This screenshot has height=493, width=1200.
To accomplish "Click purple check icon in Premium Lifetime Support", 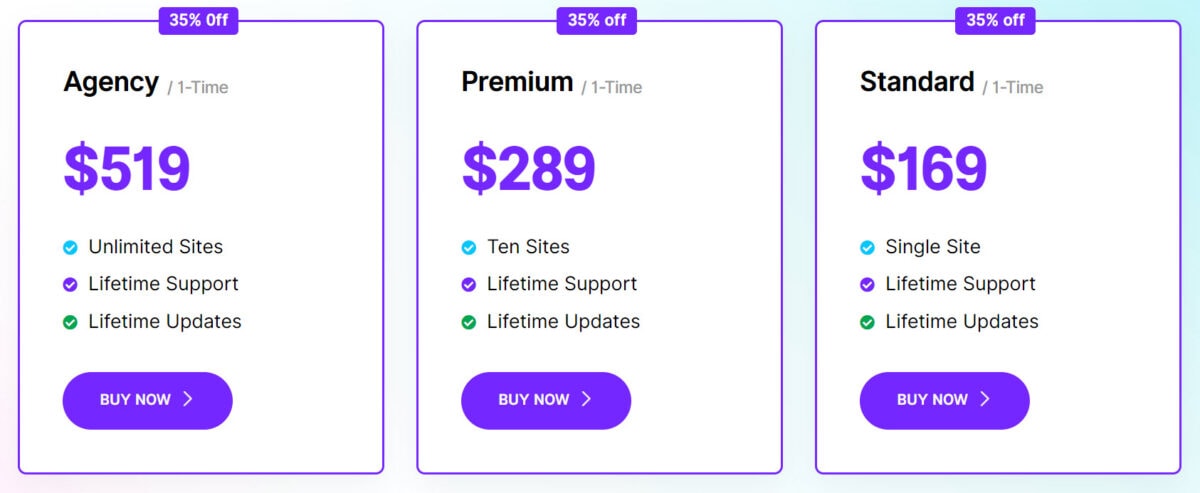I will pos(469,285).
